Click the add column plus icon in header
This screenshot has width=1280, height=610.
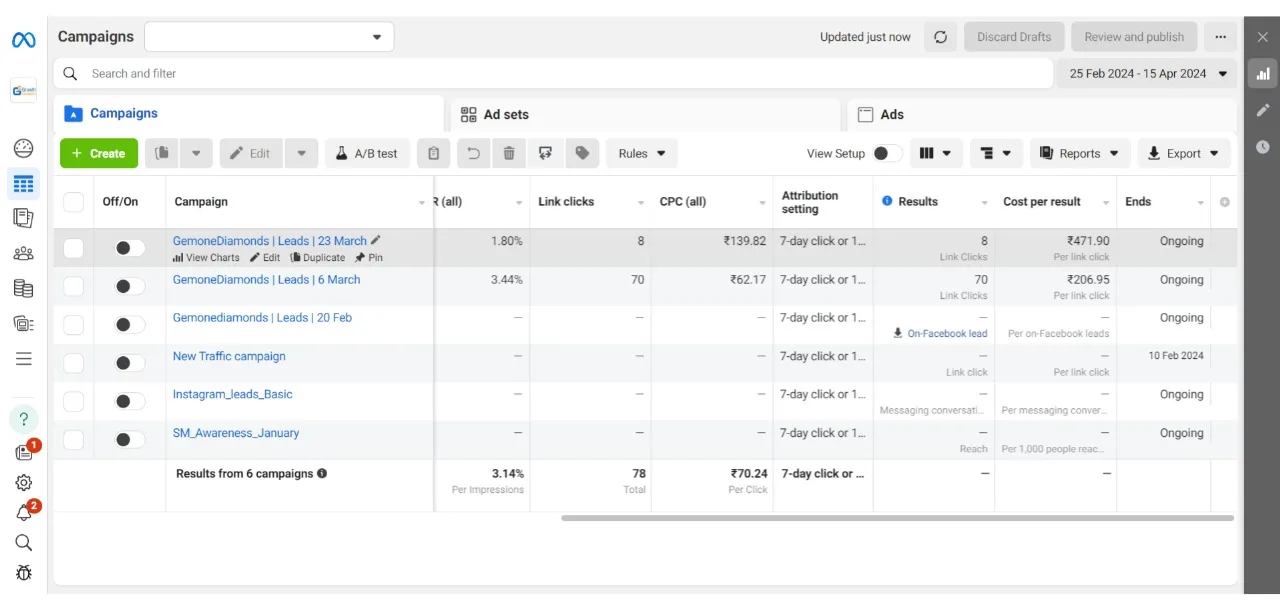tap(1224, 202)
